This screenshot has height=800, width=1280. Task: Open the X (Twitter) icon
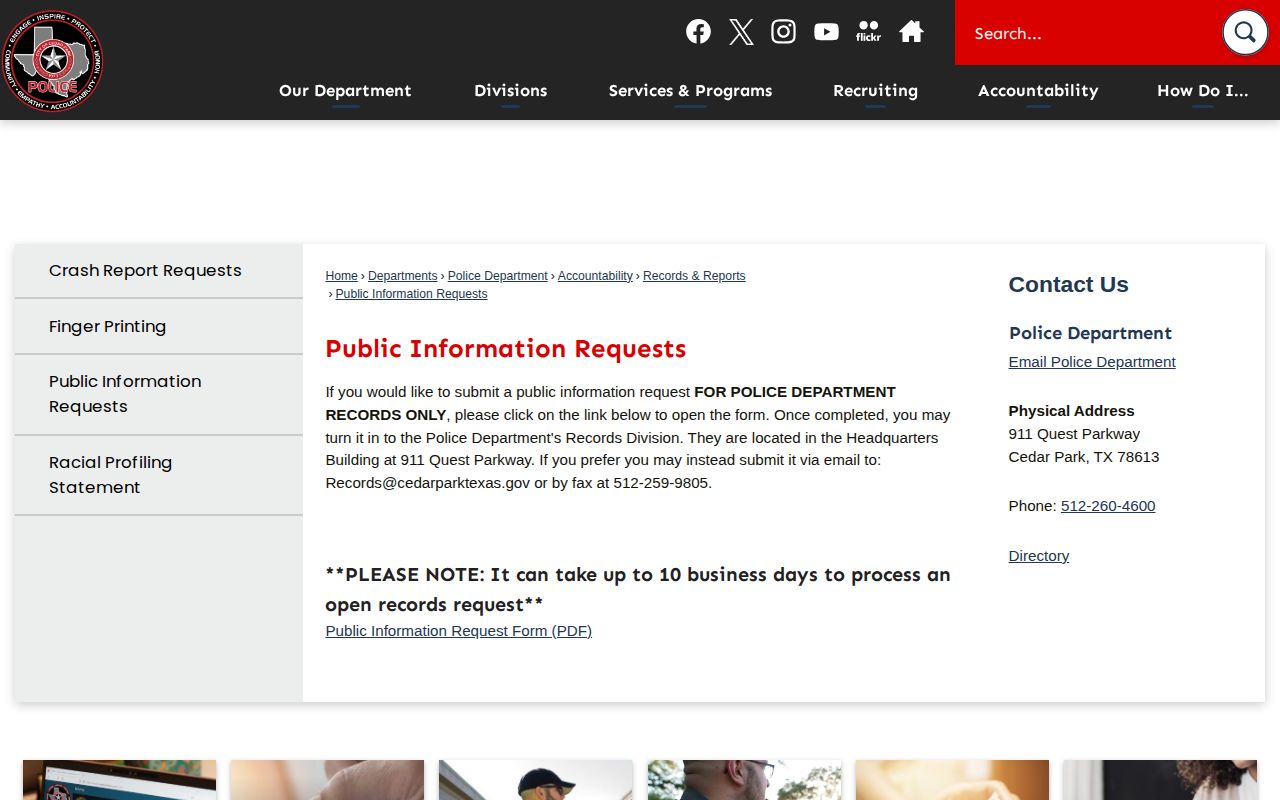coord(741,32)
